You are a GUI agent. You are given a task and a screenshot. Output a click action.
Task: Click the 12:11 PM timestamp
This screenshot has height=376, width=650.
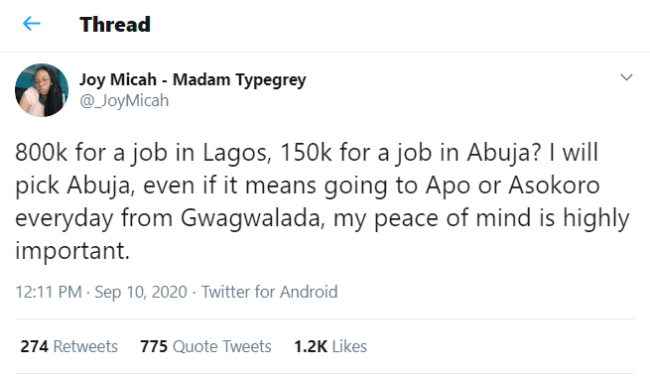tap(49, 292)
